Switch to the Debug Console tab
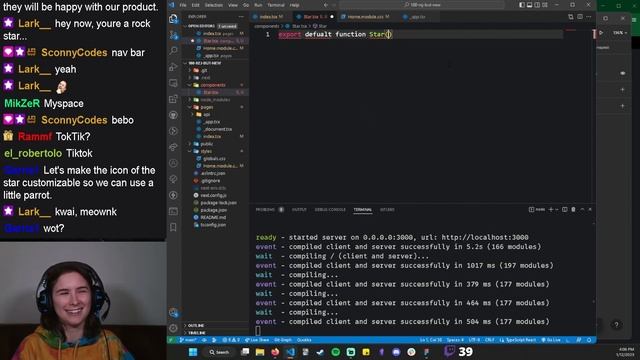 tap(330, 209)
